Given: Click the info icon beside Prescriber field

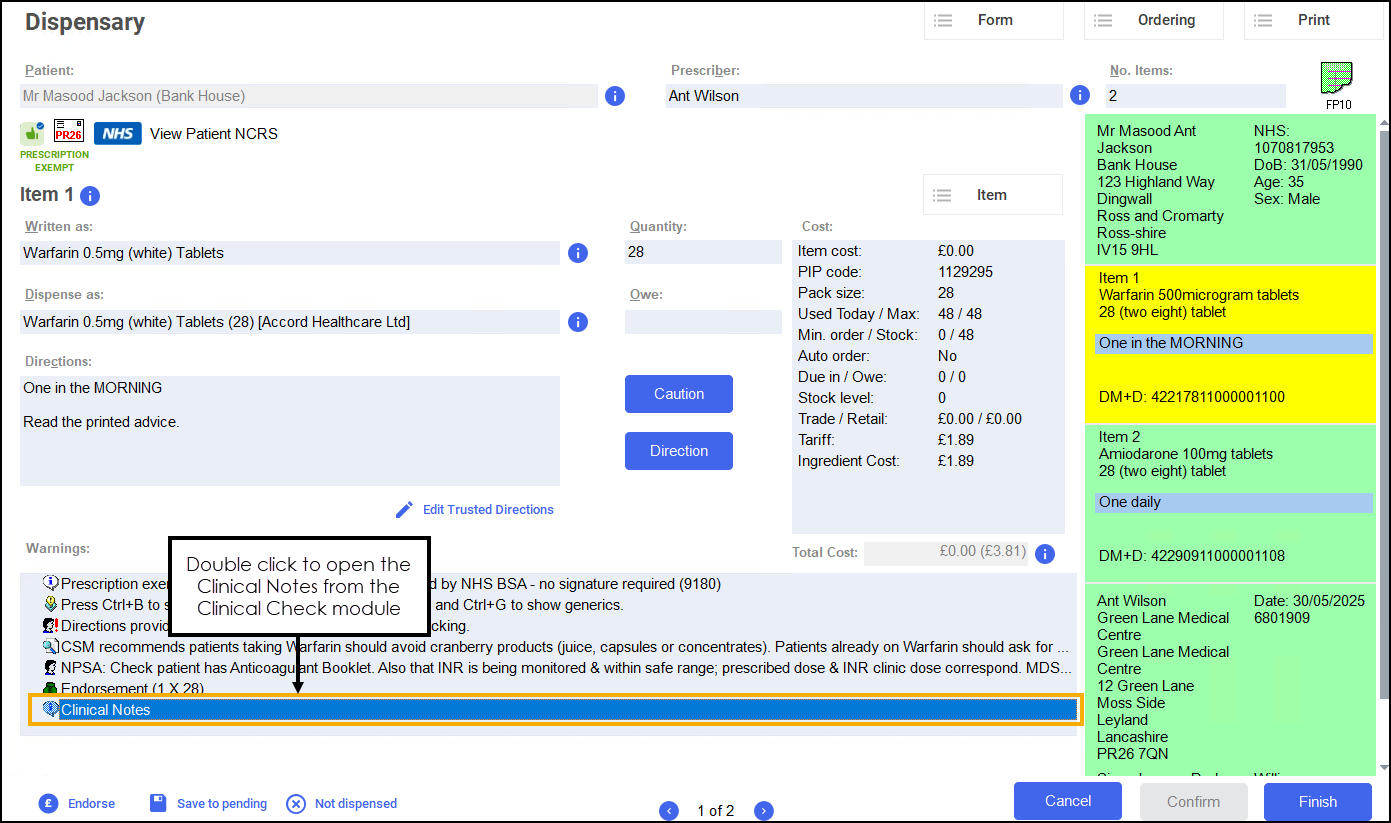Looking at the screenshot, I should (x=1079, y=96).
